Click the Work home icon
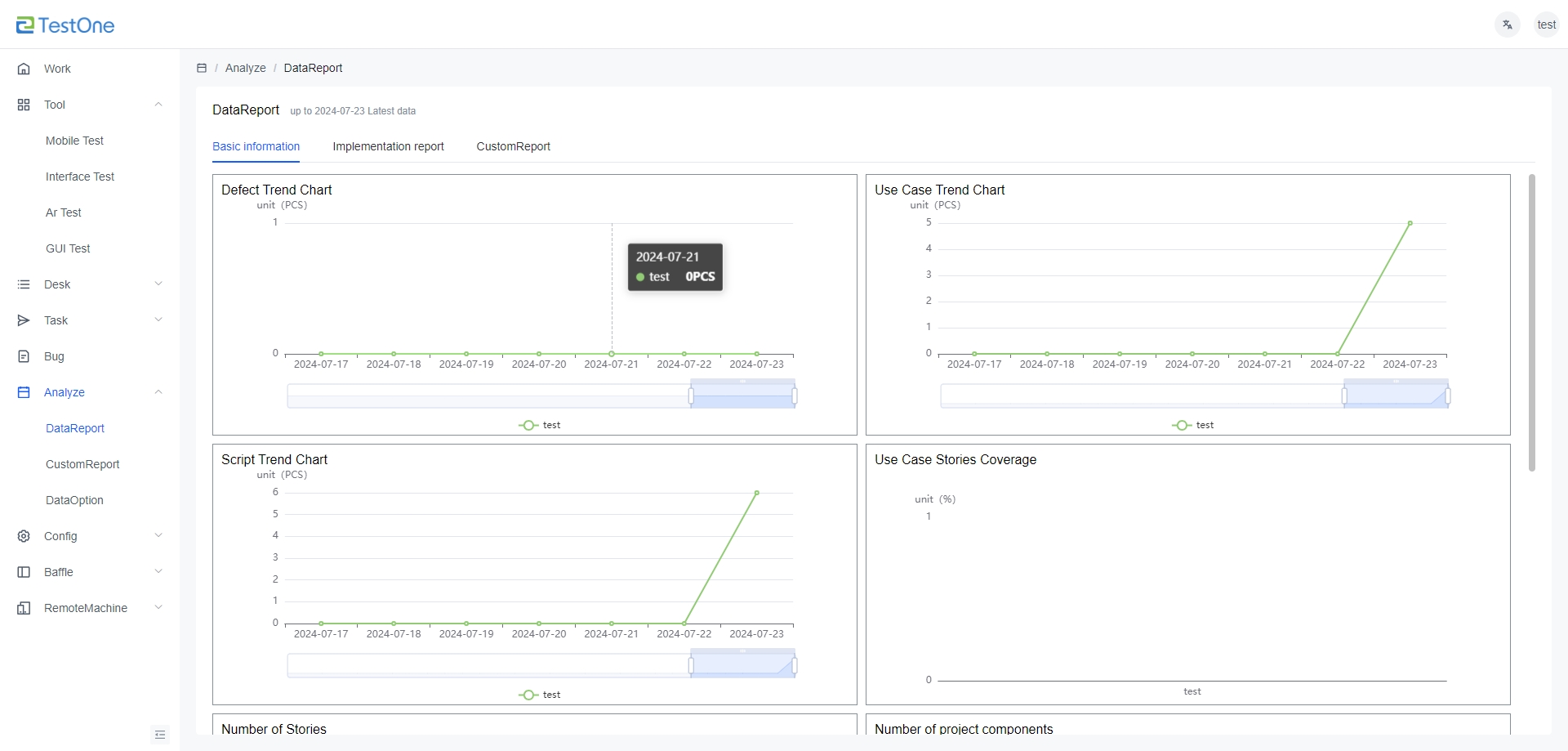This screenshot has height=751, width=1568. click(x=24, y=69)
